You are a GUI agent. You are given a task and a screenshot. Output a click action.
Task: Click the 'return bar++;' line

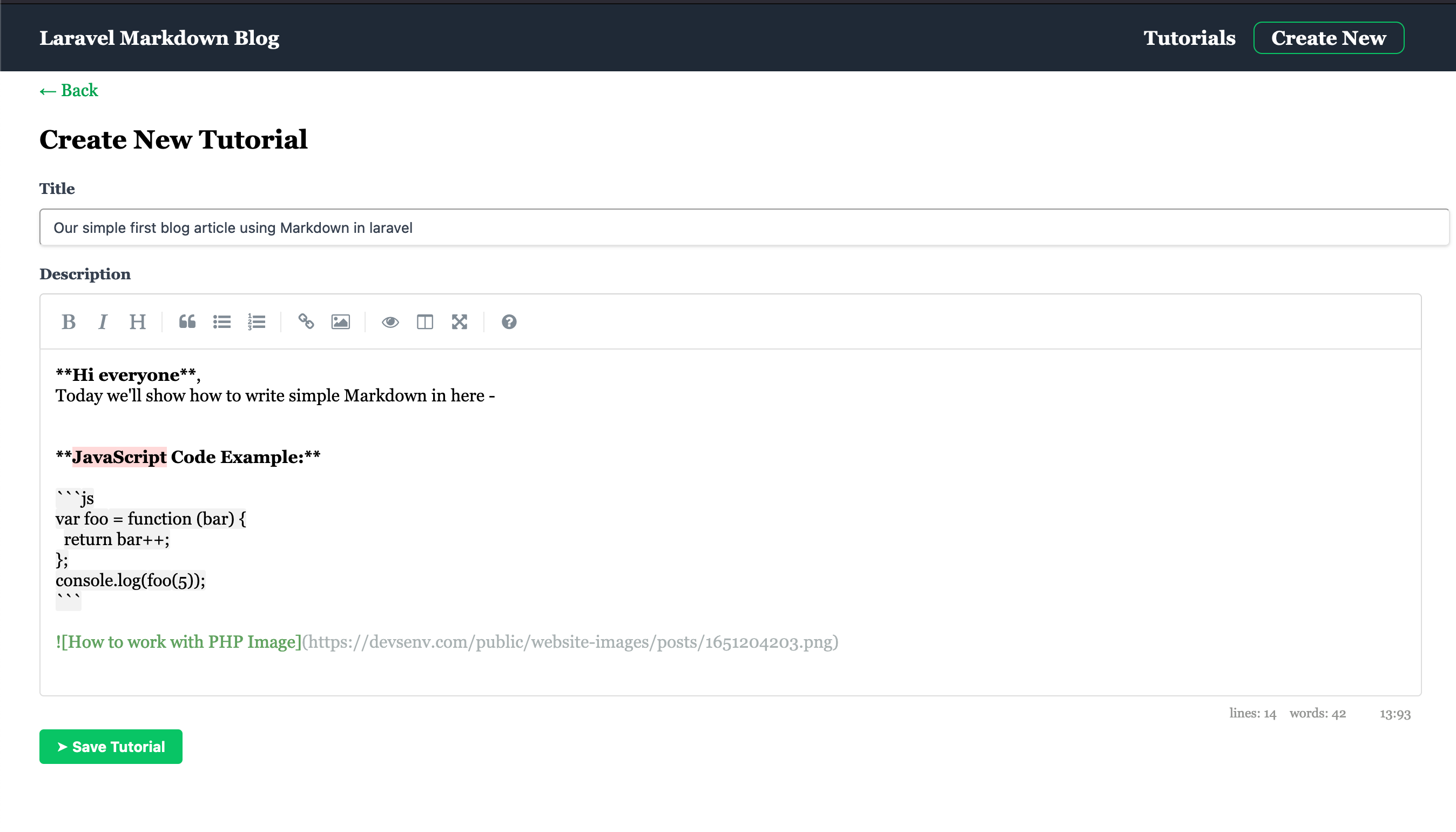point(117,539)
